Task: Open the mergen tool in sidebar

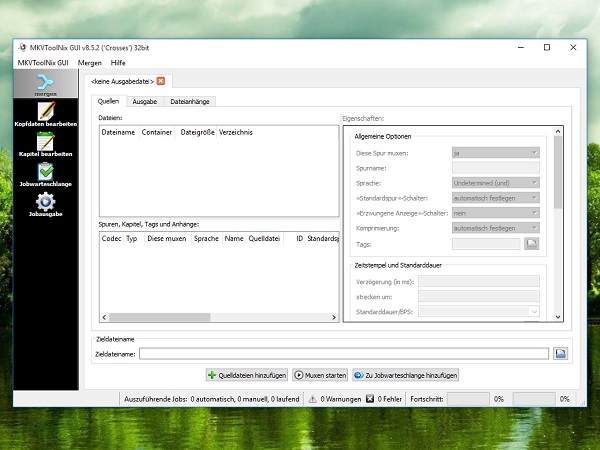Action: [x=45, y=85]
